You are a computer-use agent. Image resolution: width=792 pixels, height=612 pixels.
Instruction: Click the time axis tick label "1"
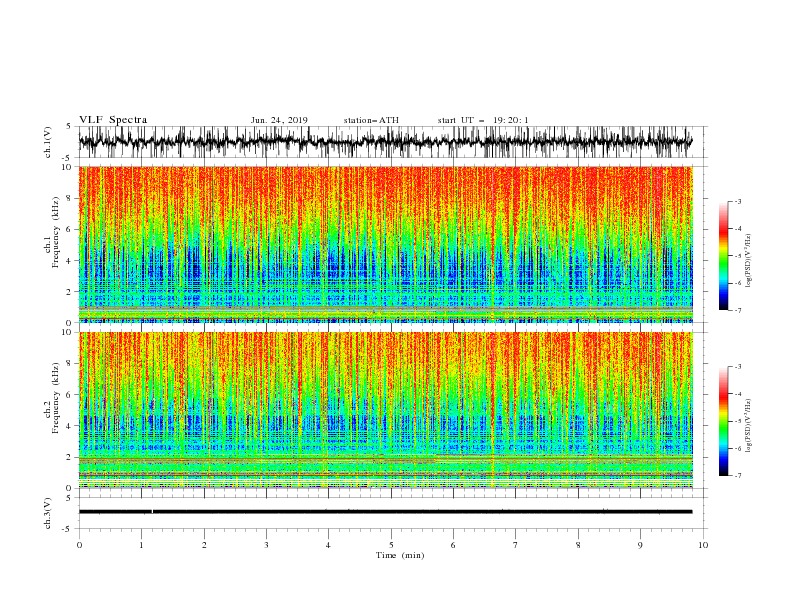tap(141, 545)
